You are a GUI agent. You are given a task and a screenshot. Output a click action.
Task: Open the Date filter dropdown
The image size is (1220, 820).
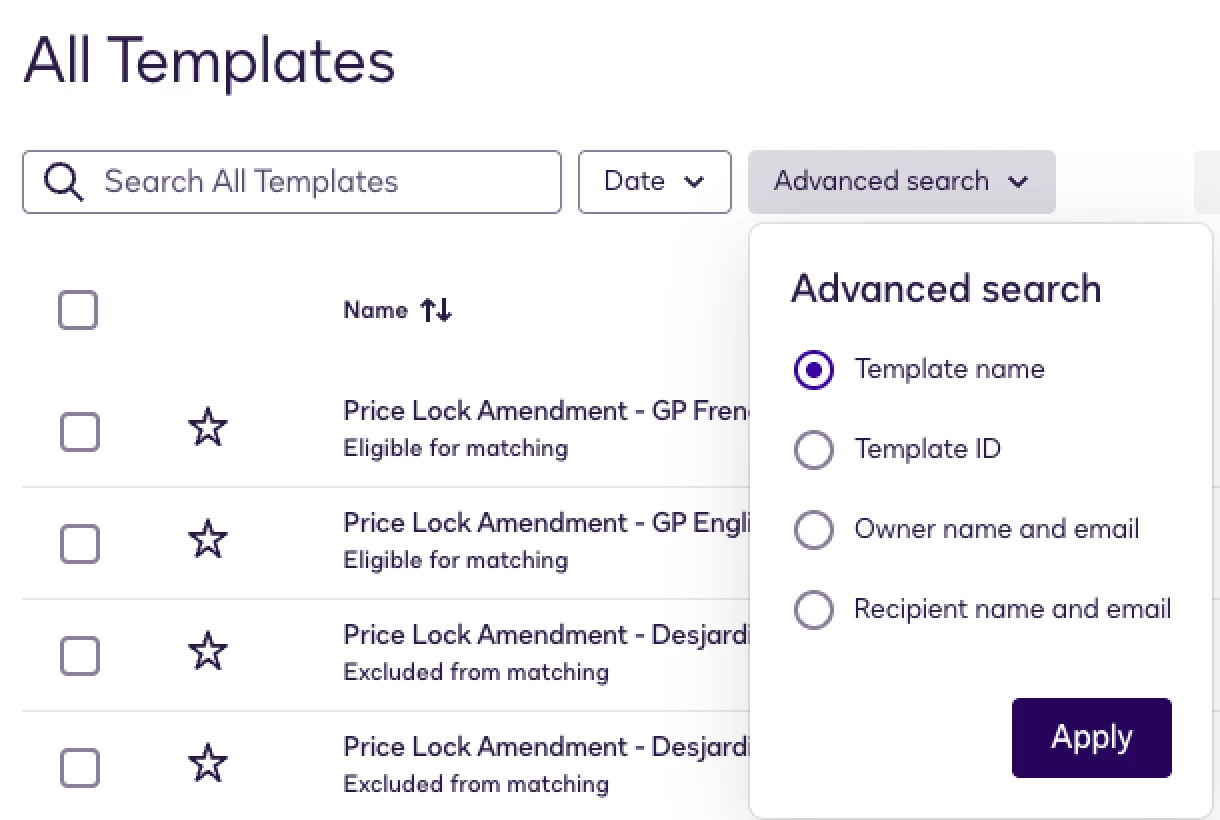point(654,182)
